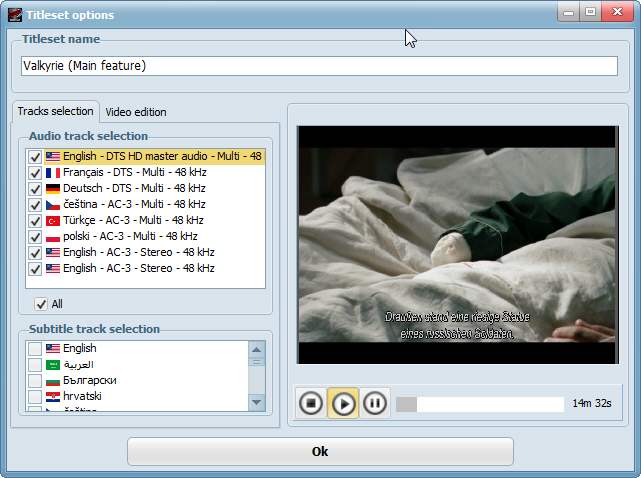Viewport: 641px width, 478px height.
Task: Switch to the Video edition tab
Action: point(136,112)
